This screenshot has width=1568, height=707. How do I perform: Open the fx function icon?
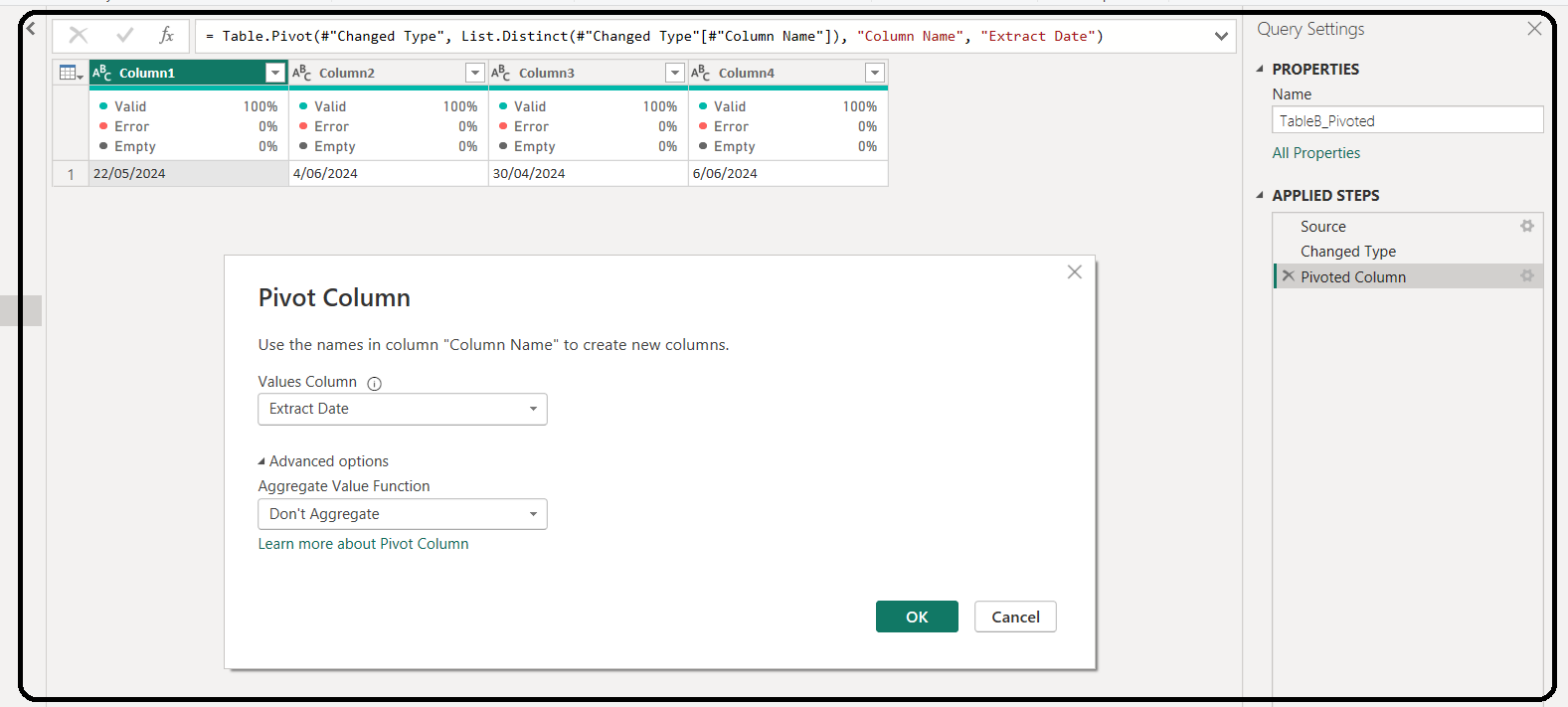(166, 36)
